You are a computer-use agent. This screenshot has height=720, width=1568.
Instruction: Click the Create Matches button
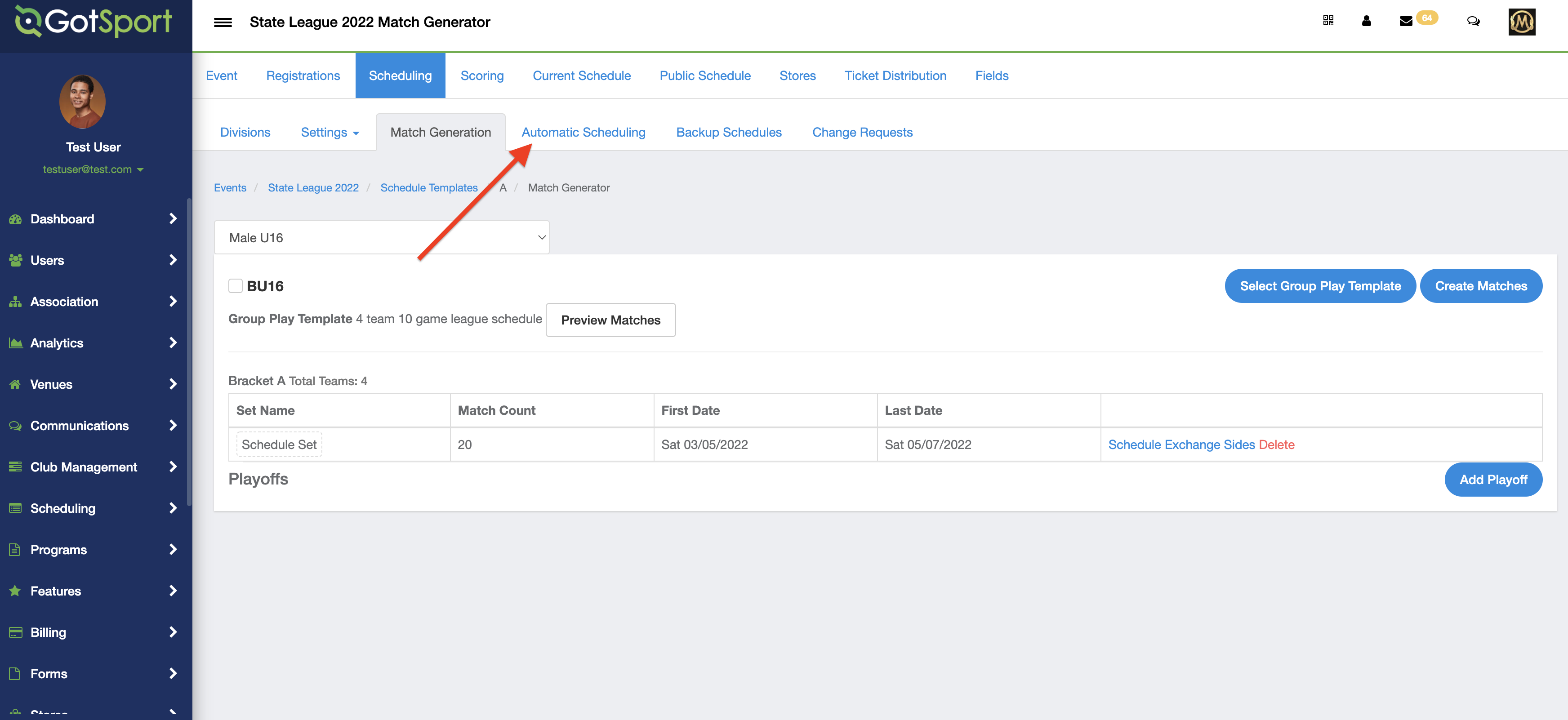pyautogui.click(x=1481, y=286)
